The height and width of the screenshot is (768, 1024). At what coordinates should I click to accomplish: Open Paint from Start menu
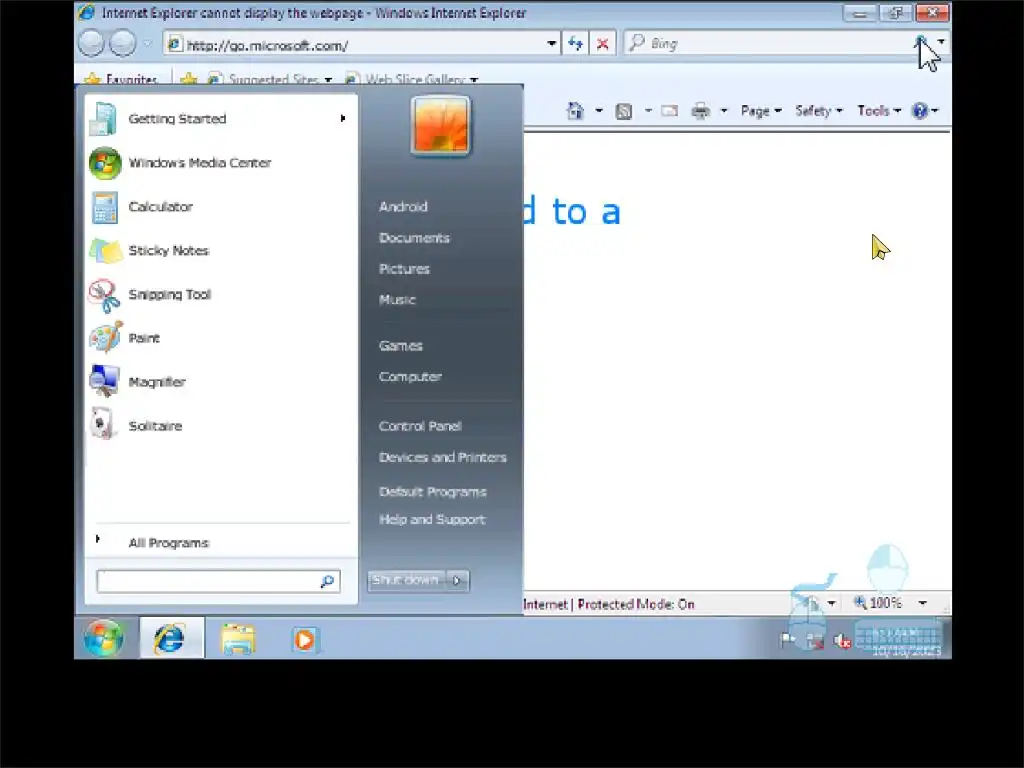tap(221, 338)
